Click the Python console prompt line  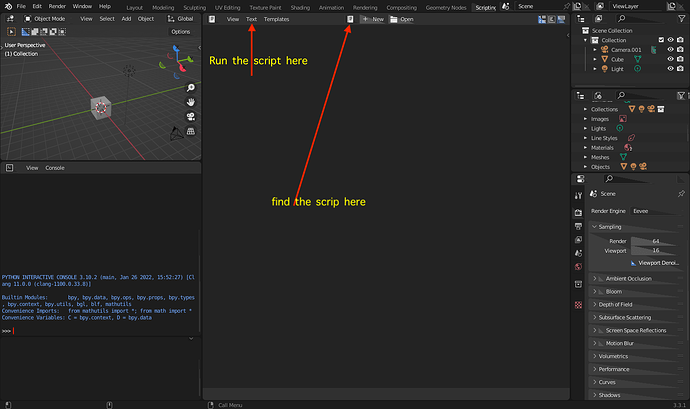coord(100,331)
